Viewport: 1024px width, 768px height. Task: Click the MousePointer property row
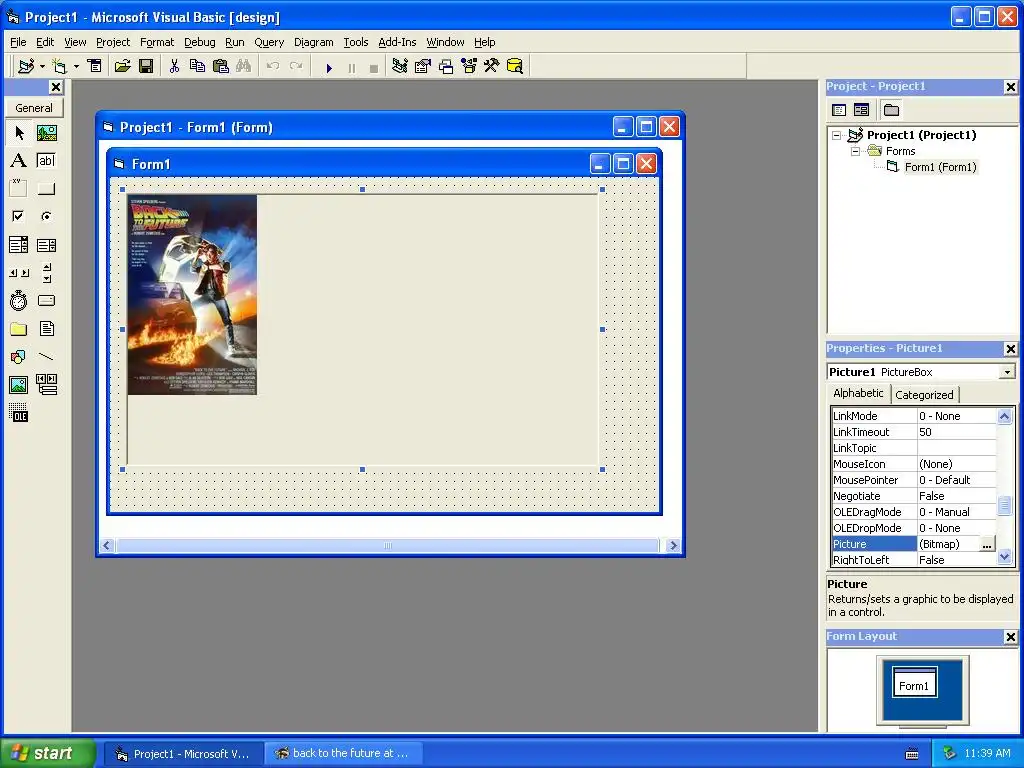coord(914,480)
